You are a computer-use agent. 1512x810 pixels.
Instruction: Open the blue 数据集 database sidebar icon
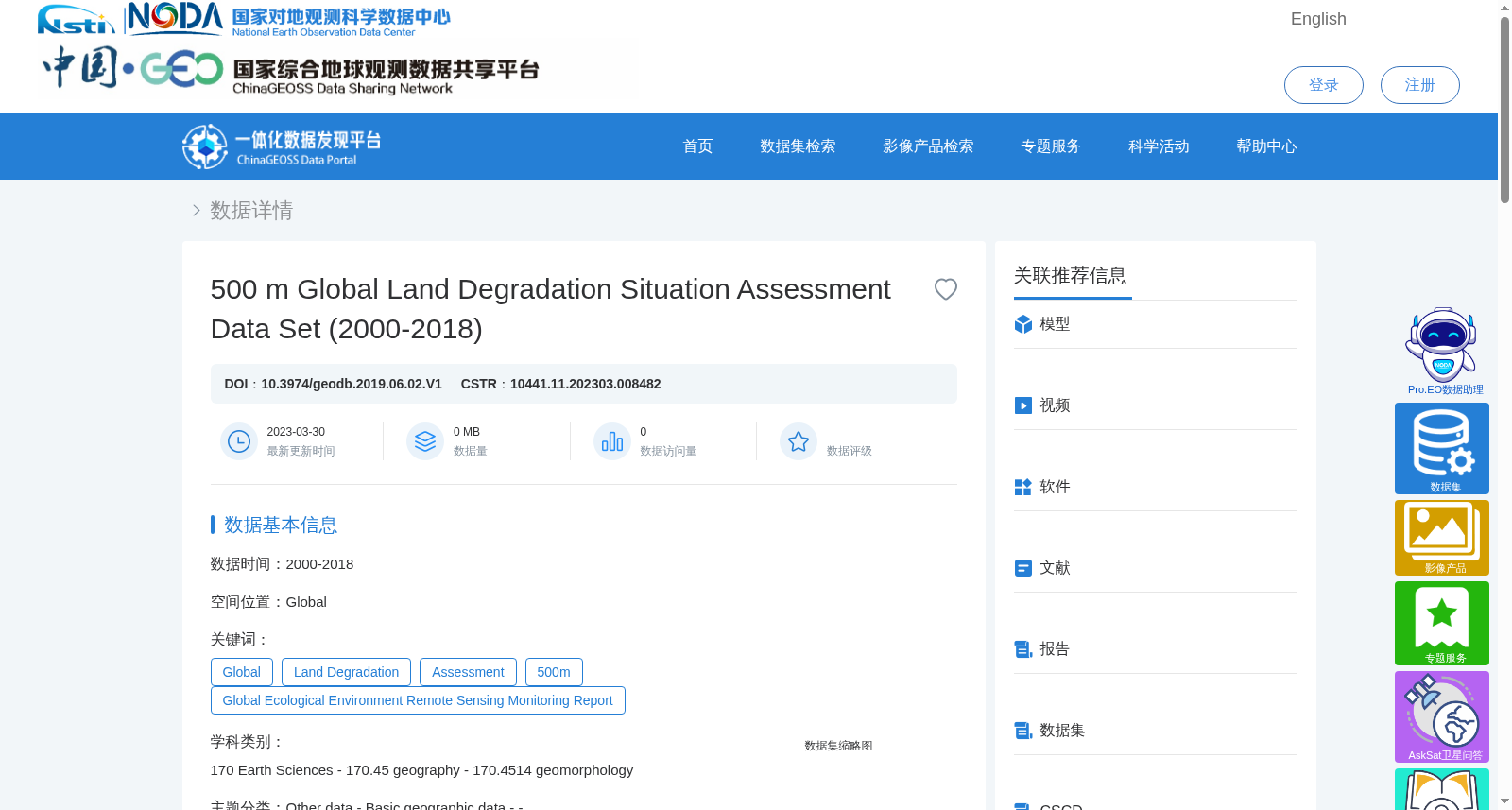click(x=1442, y=448)
